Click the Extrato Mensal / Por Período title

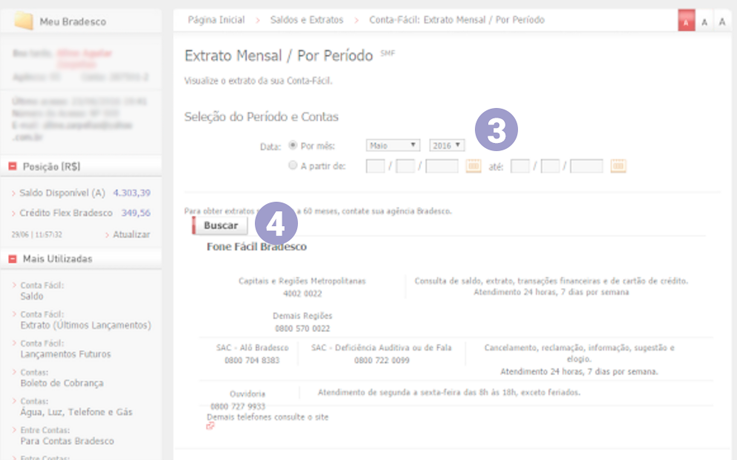279,56
